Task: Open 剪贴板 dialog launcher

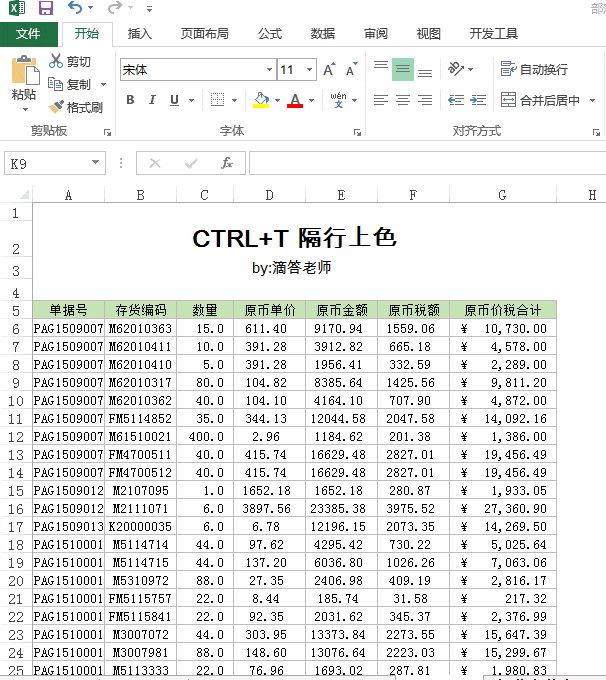Action: coord(107,132)
